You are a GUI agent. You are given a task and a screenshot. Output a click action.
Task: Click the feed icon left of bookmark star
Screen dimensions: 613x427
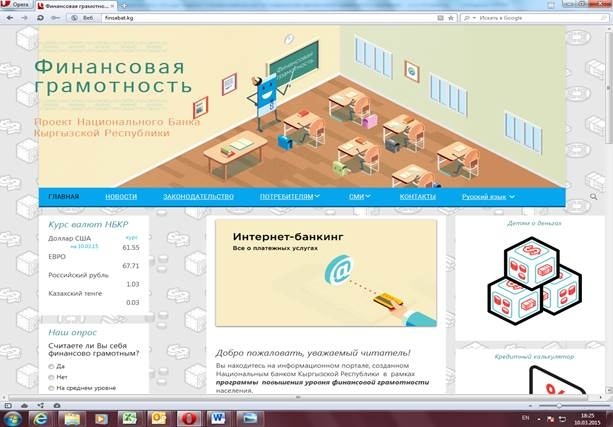[x=440, y=18]
